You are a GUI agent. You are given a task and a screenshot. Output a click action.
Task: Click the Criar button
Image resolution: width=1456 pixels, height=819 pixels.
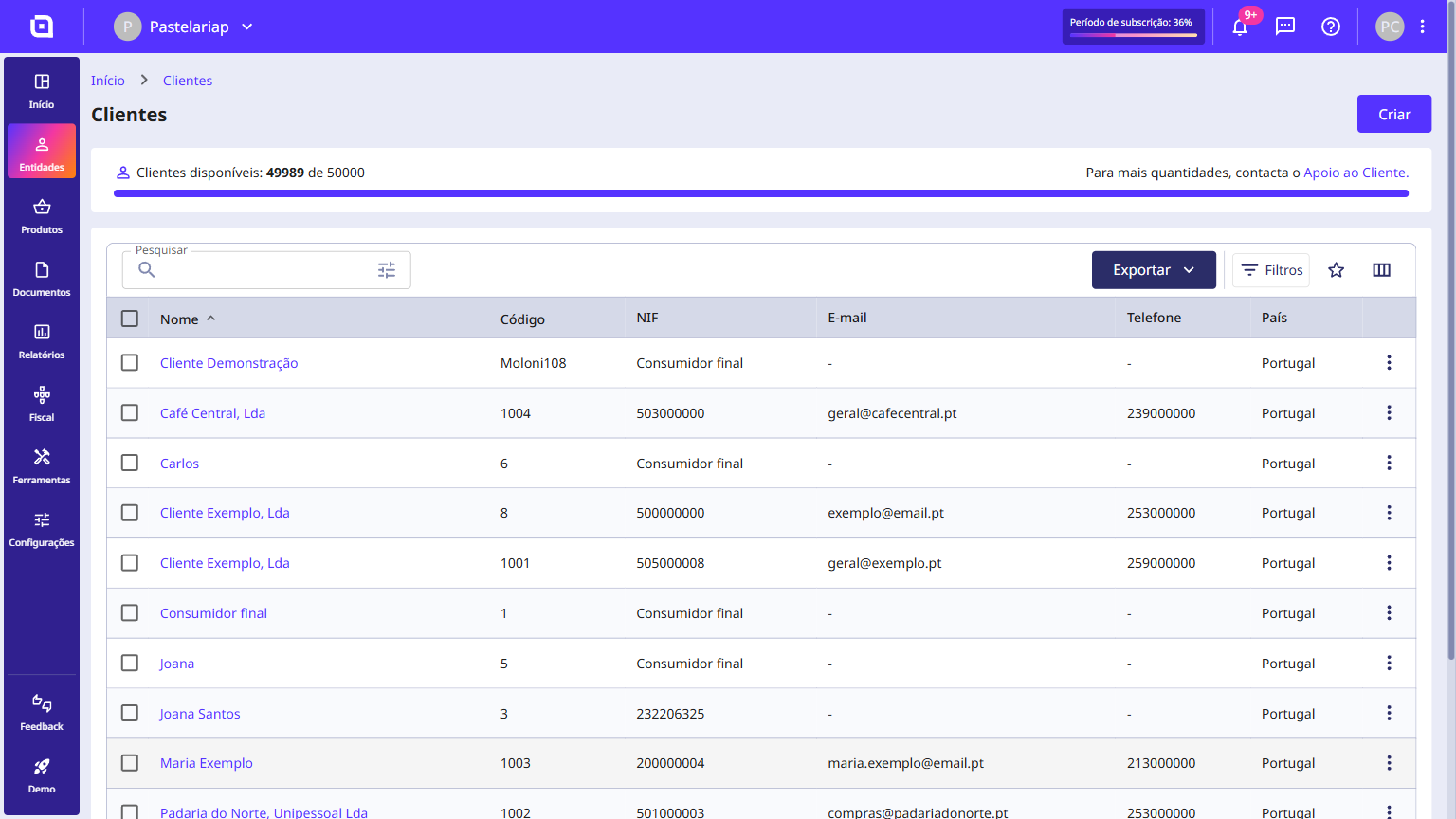(1394, 114)
